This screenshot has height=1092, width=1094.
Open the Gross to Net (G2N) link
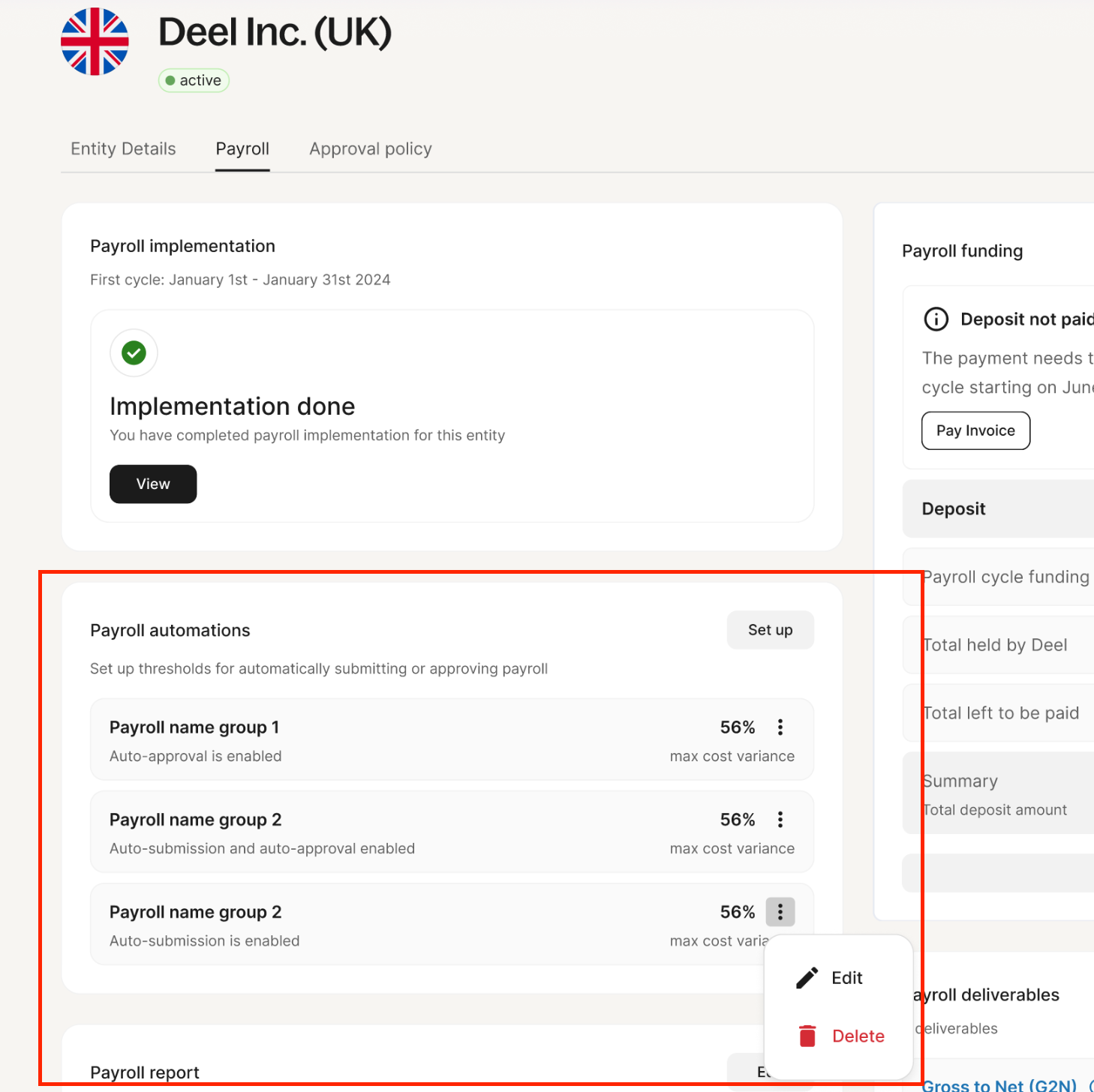tap(999, 1085)
